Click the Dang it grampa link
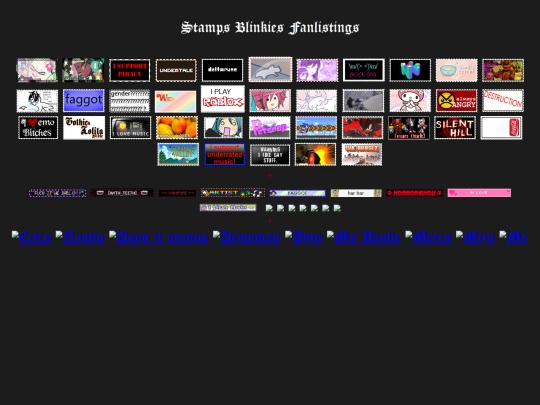Image resolution: width=540 pixels, height=405 pixels. click(159, 238)
